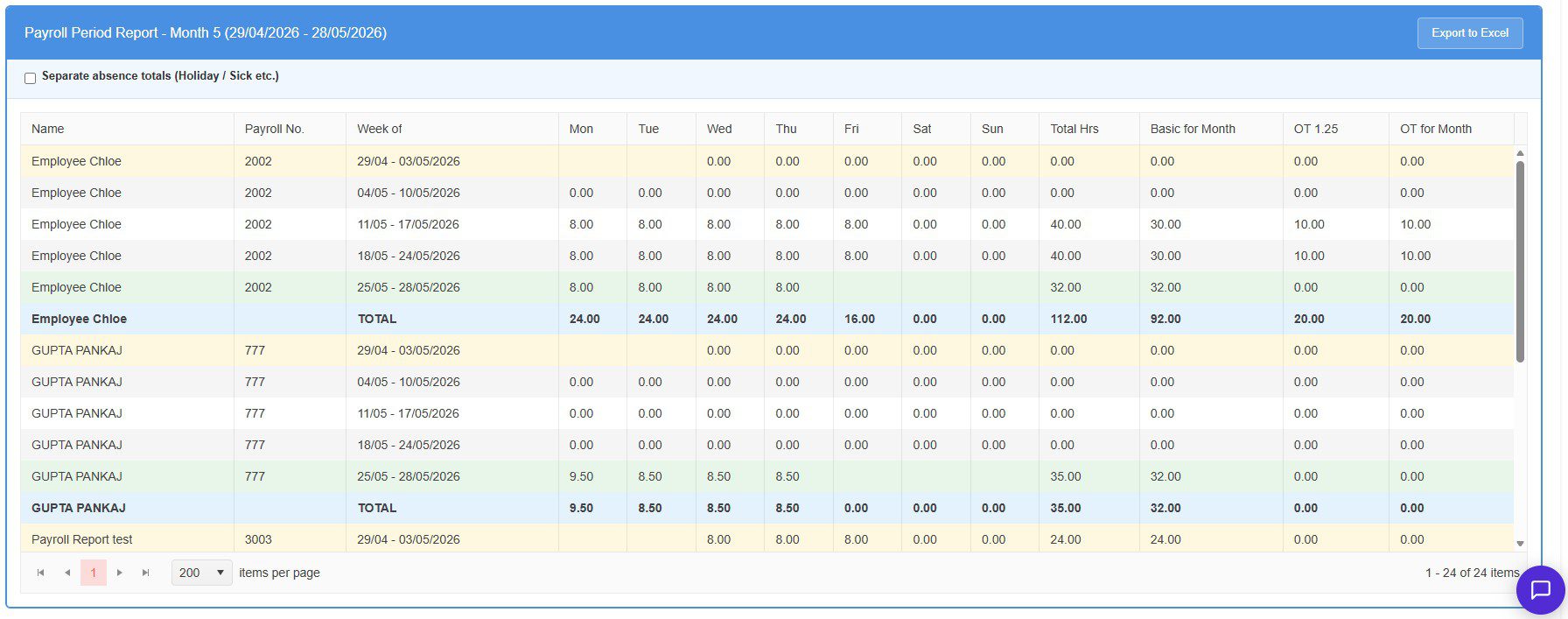This screenshot has width=1568, height=619.
Task: Enable Separate absence totals checkbox
Action: pyautogui.click(x=31, y=78)
